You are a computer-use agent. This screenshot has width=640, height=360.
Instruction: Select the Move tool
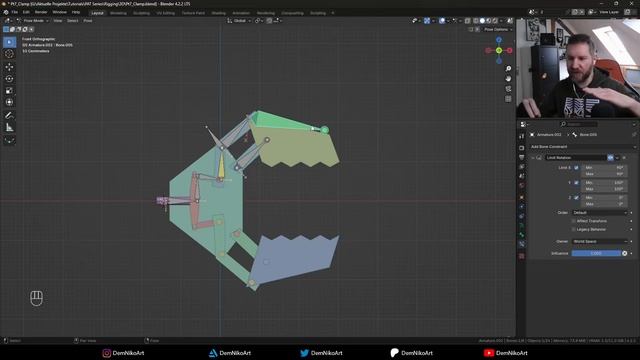click(9, 67)
